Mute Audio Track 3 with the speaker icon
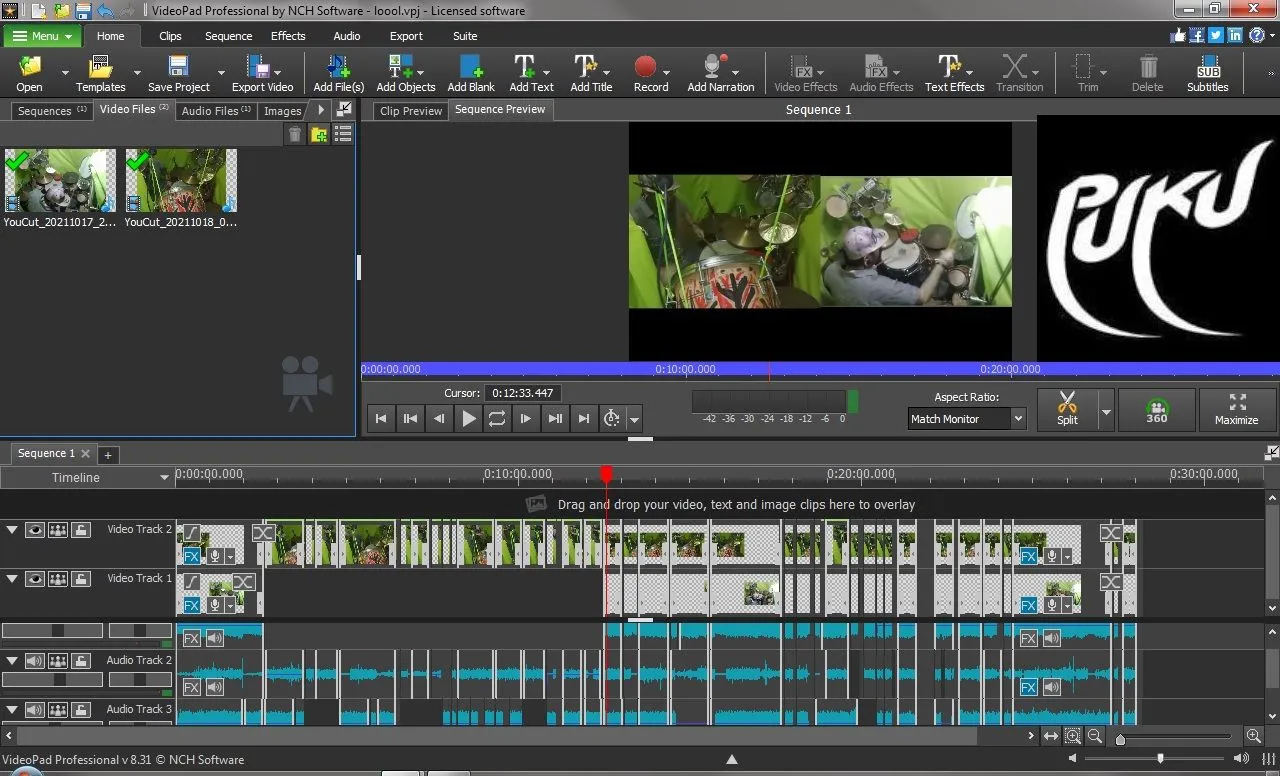The image size is (1280, 776). coord(35,710)
